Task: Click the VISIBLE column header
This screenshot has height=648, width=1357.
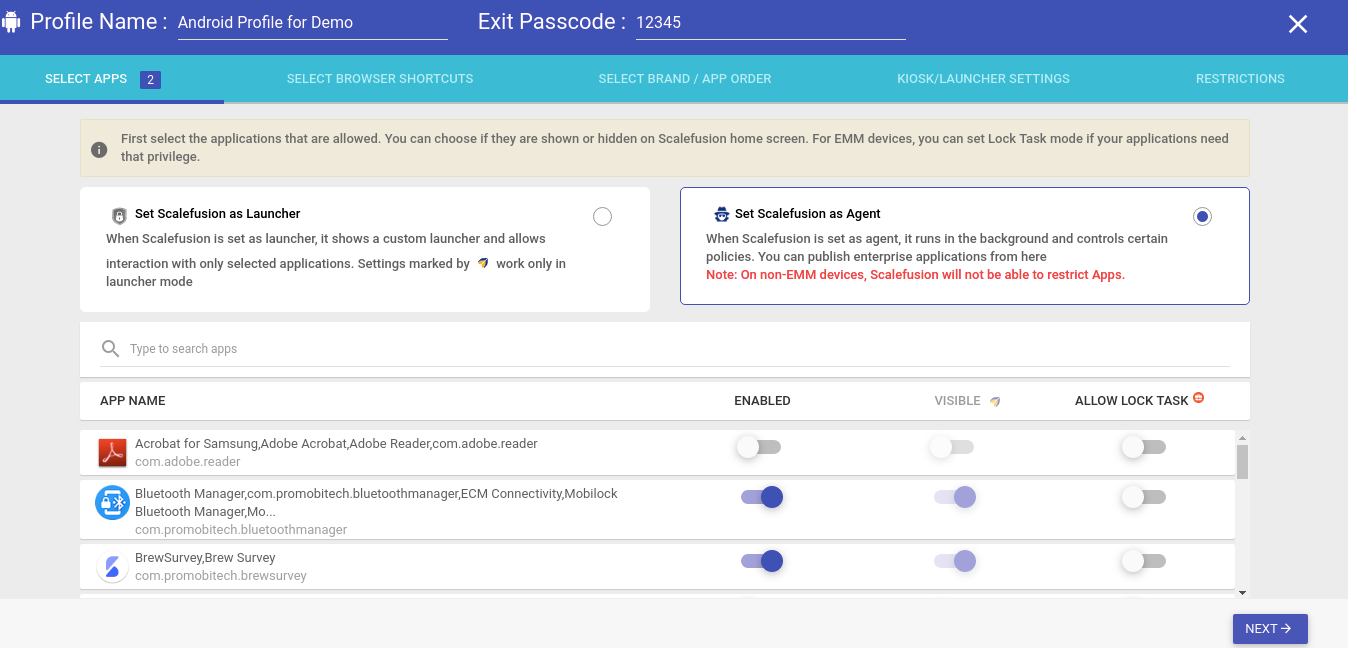Action: (x=957, y=401)
